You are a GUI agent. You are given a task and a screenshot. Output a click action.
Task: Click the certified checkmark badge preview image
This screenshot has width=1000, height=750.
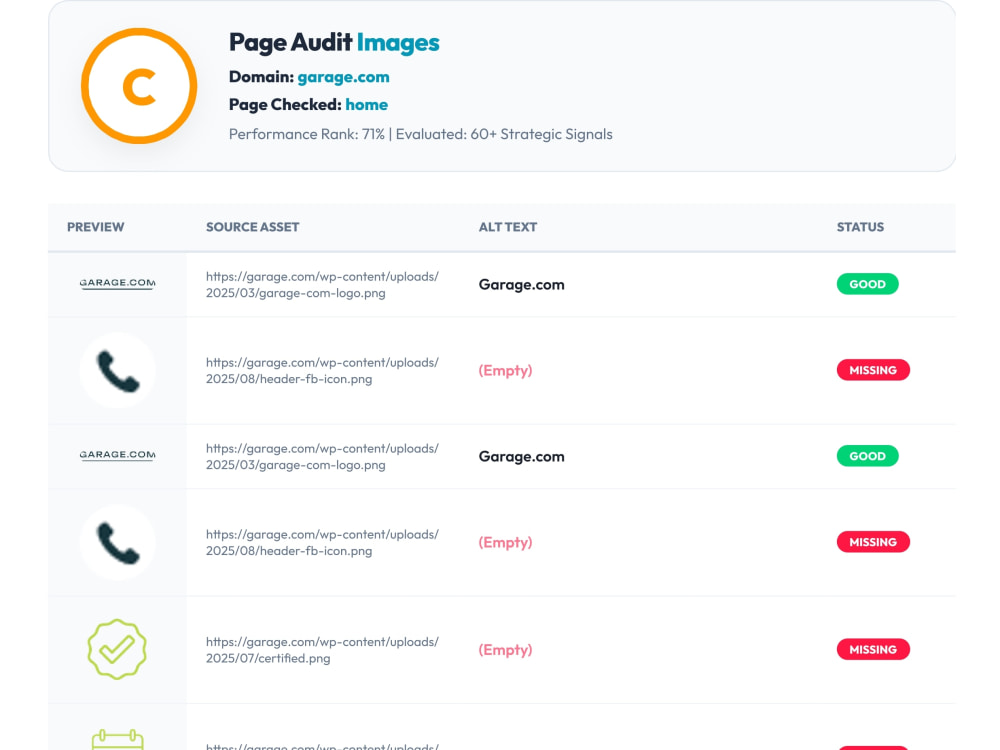pos(117,649)
